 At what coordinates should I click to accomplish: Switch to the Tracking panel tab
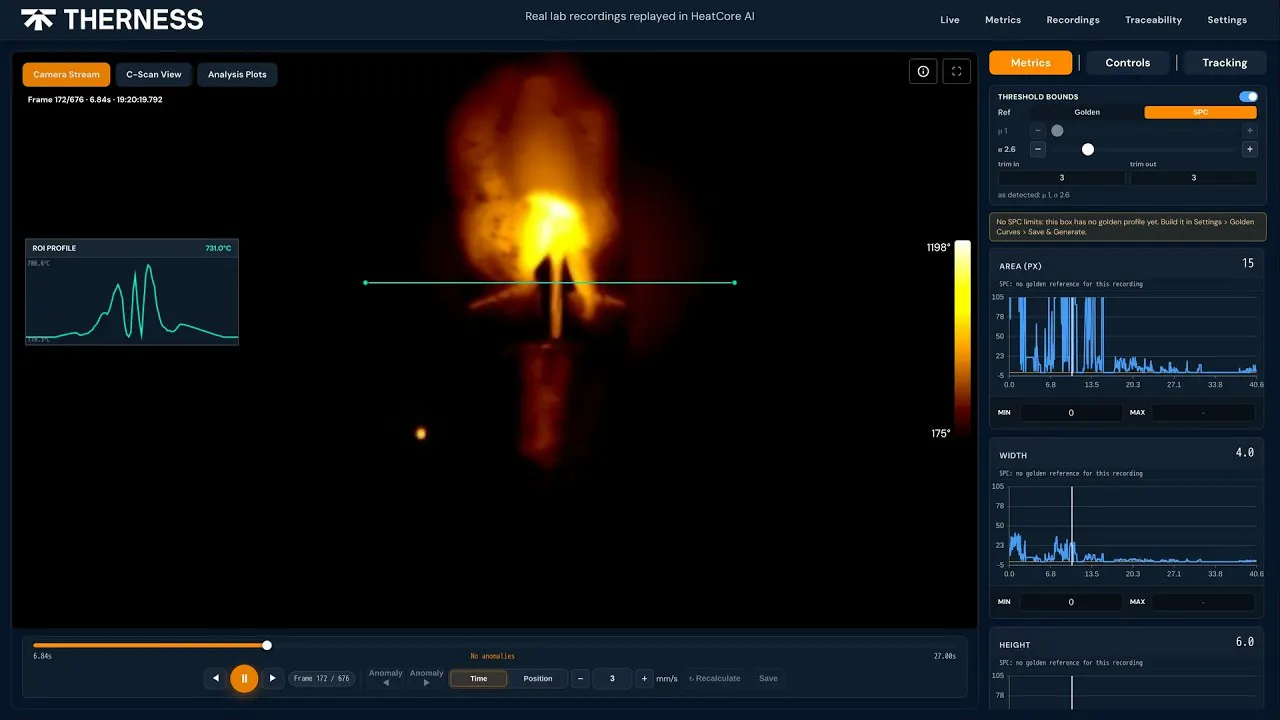pyautogui.click(x=1225, y=62)
